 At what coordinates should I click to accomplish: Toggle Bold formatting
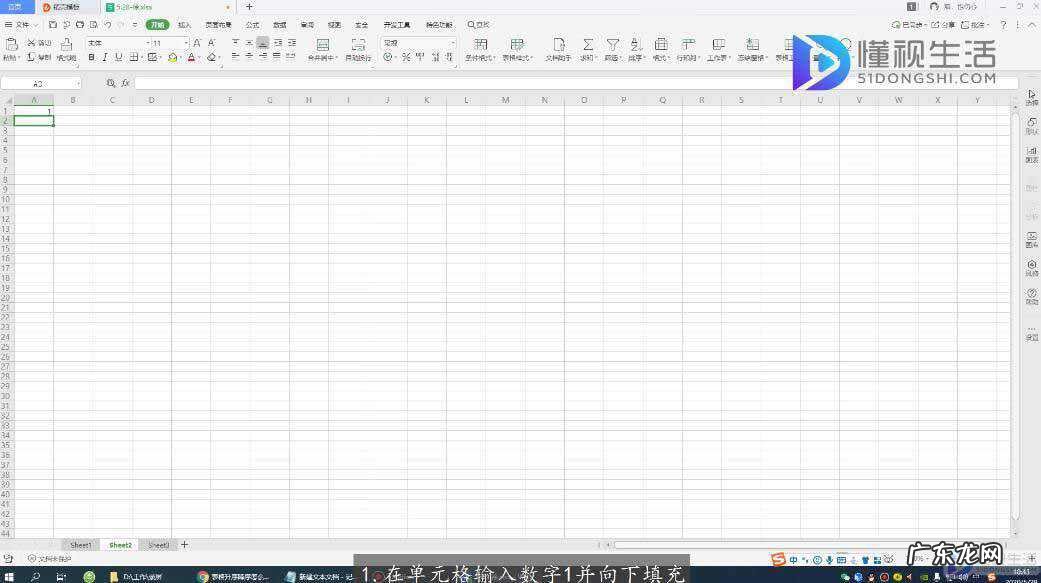92,58
